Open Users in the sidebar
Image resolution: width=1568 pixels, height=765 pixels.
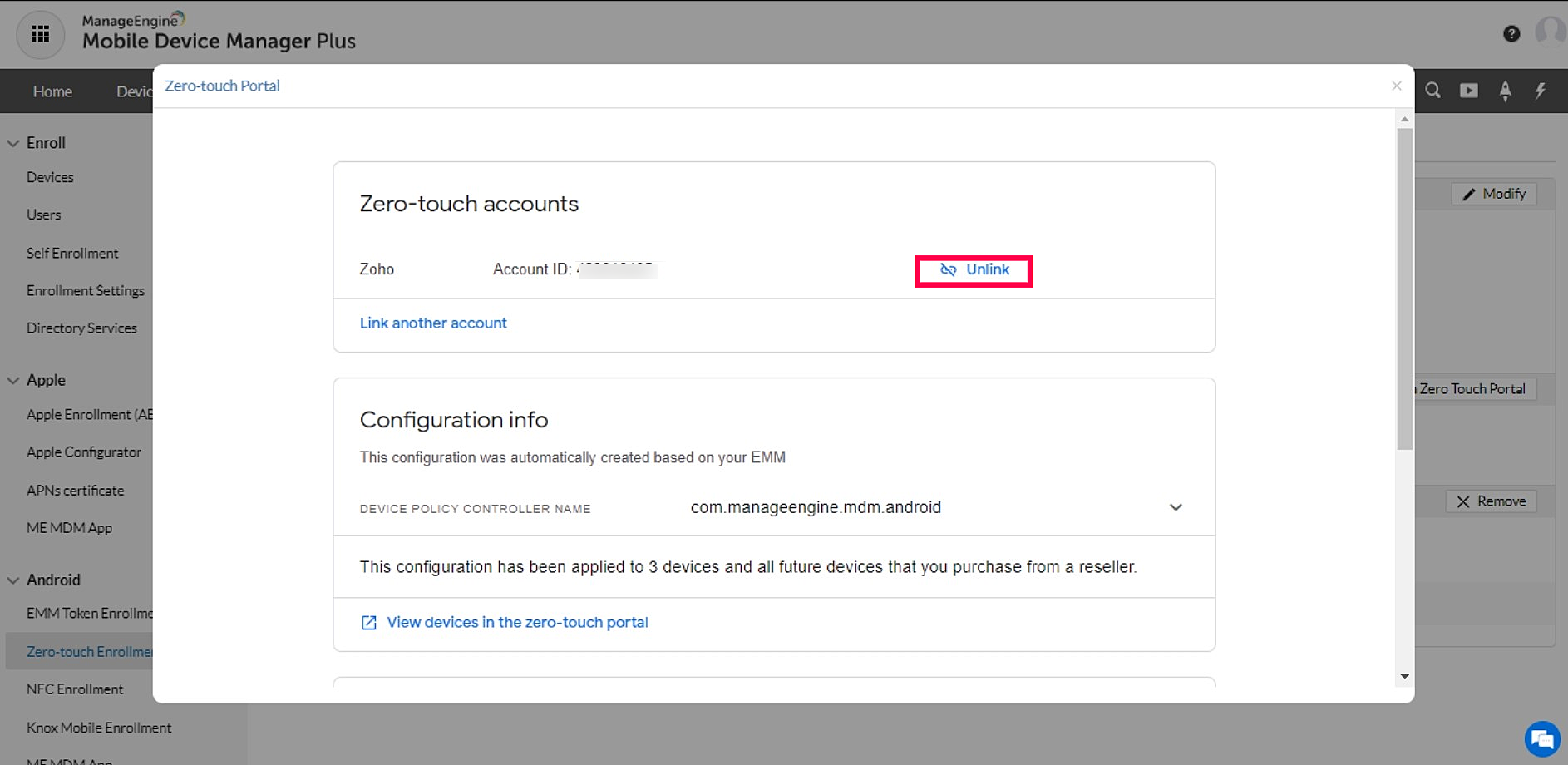[x=43, y=215]
